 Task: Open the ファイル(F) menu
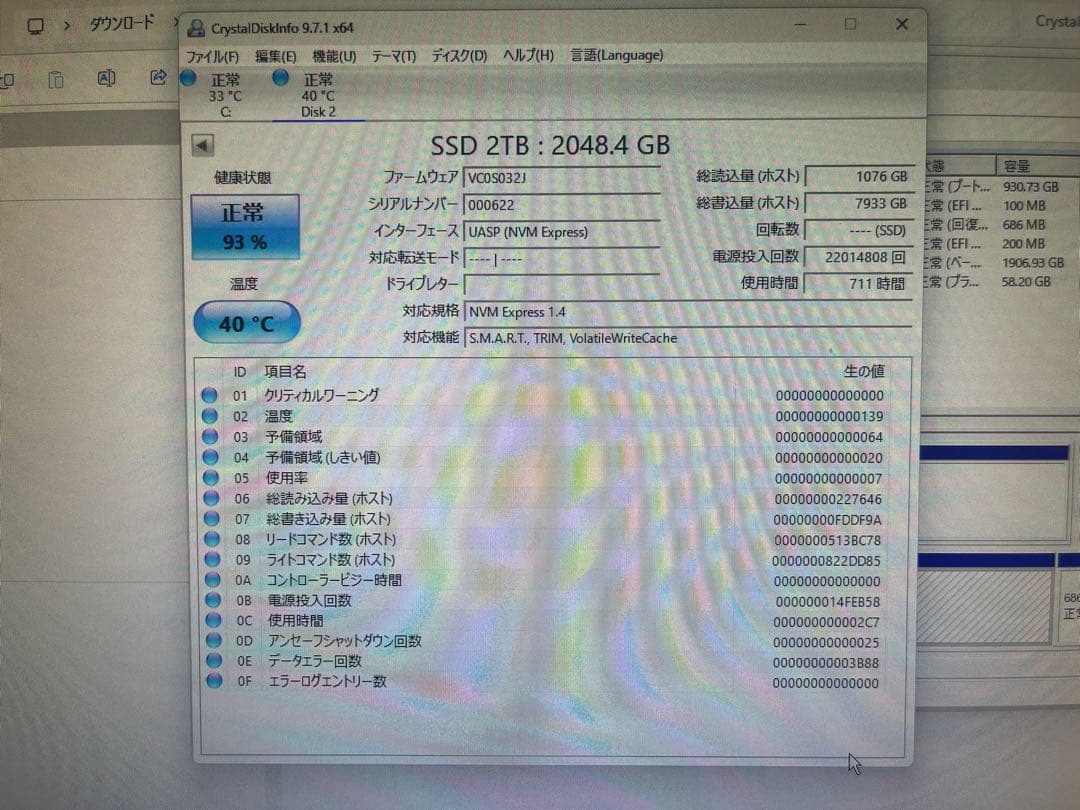point(212,56)
